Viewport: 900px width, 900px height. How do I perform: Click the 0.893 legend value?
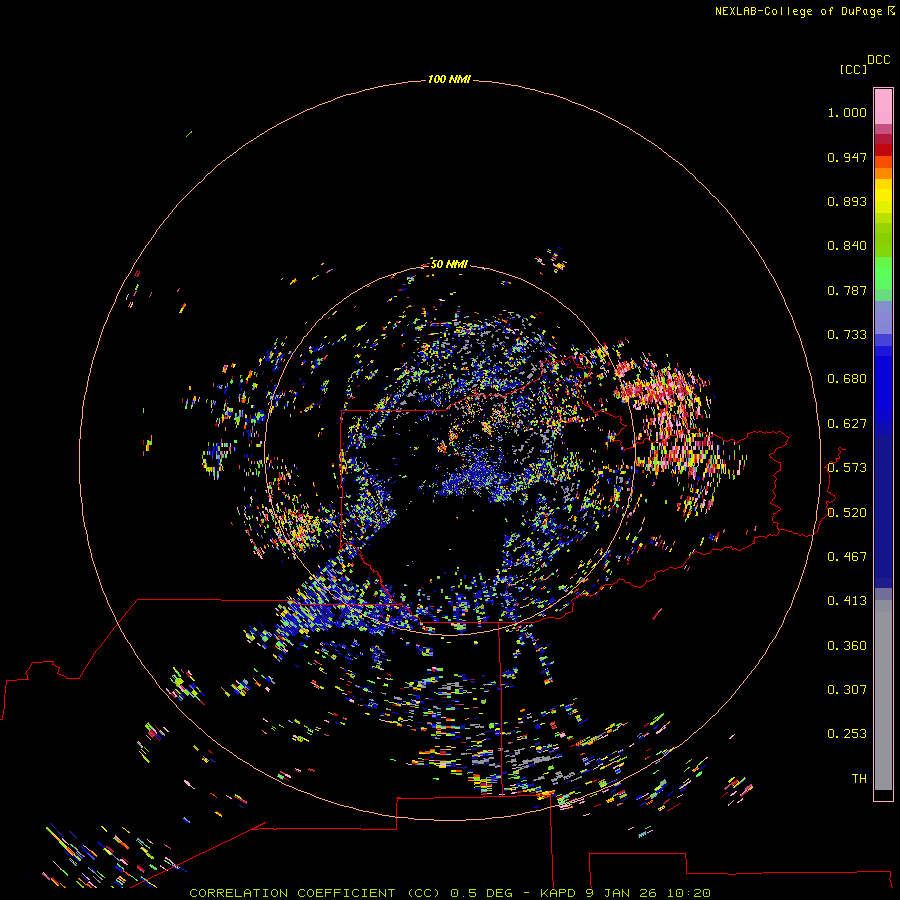pos(847,201)
